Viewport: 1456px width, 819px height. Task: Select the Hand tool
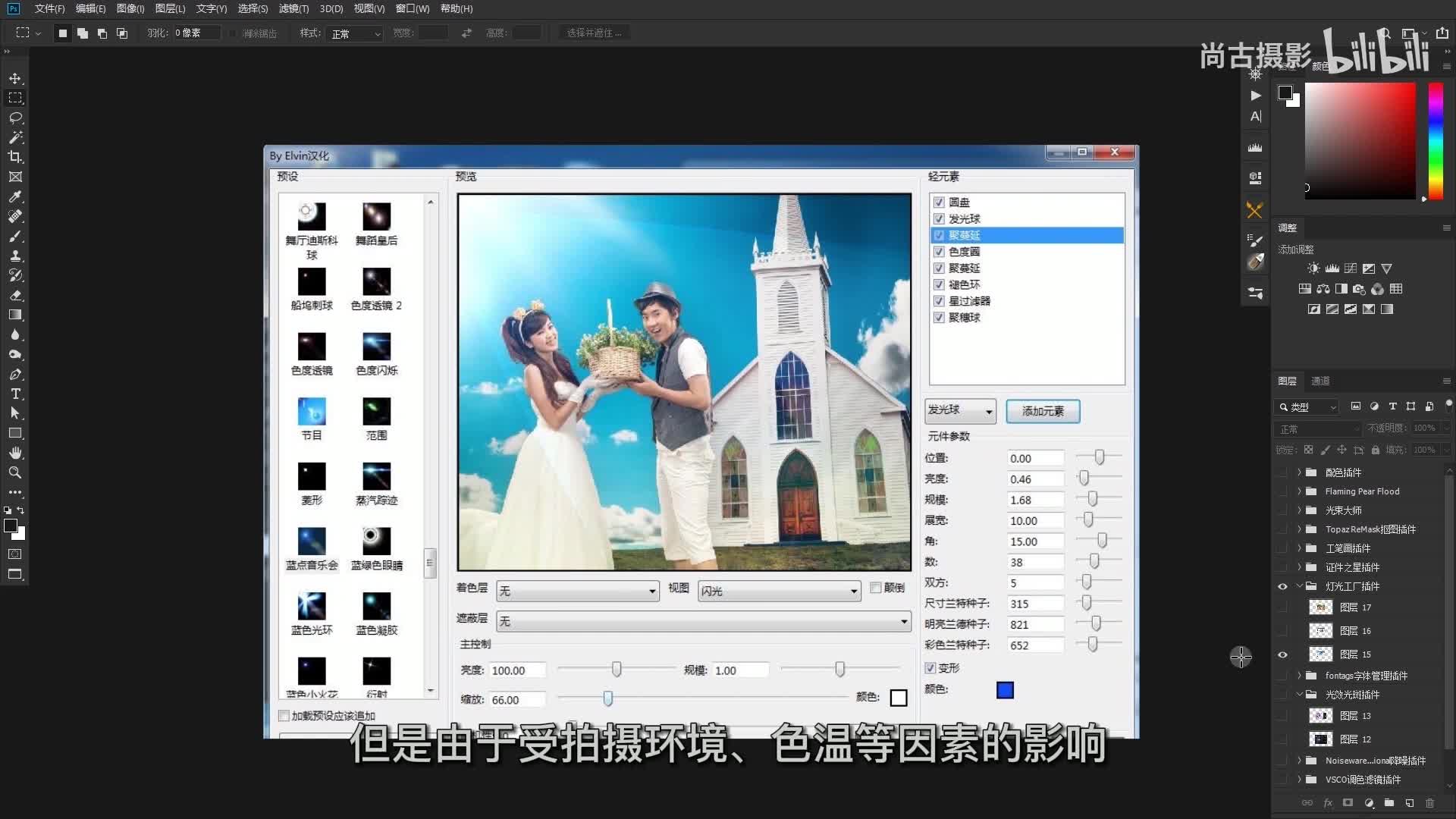click(x=15, y=453)
